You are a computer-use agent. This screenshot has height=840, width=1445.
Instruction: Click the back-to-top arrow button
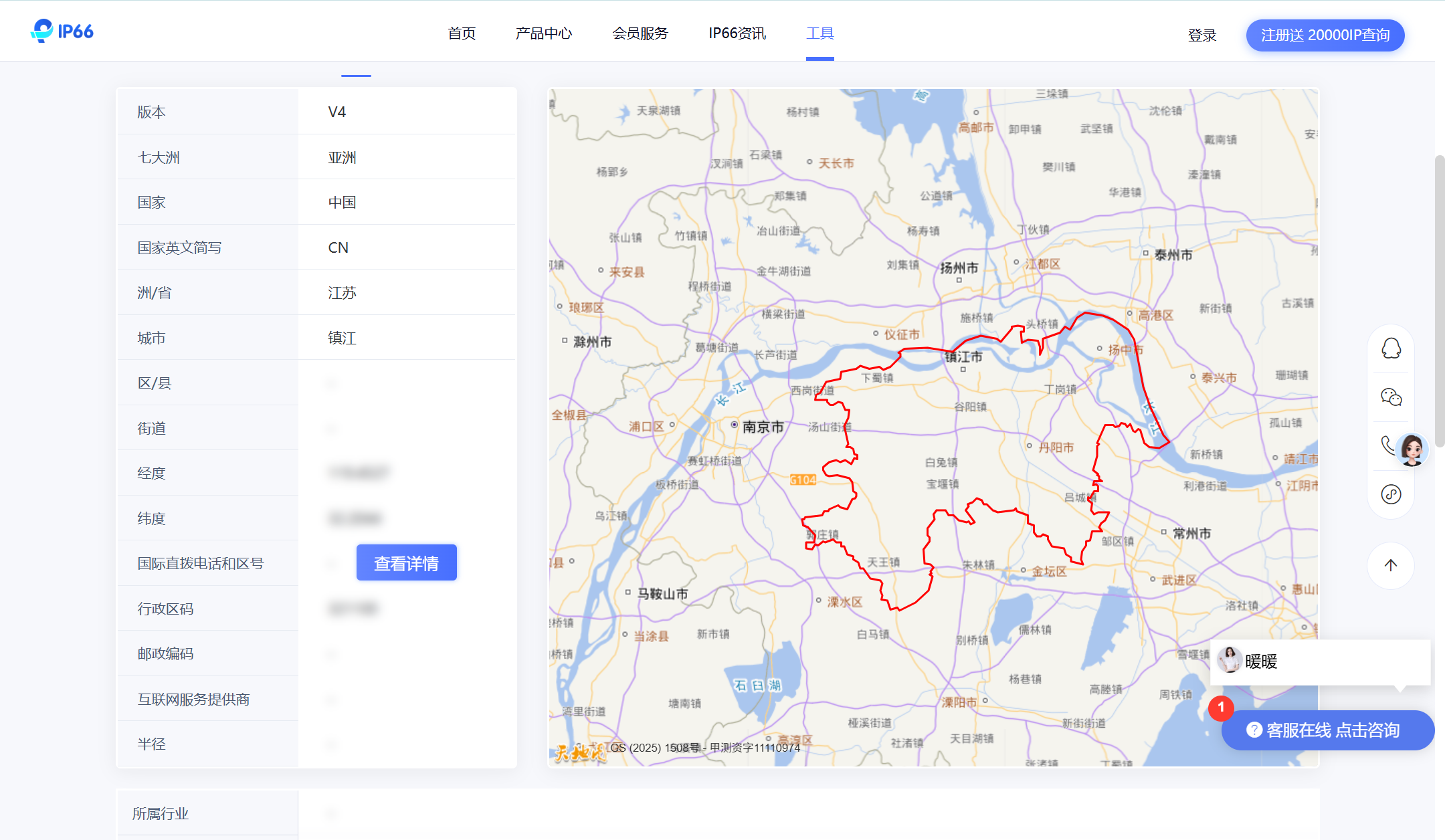pos(1391,565)
